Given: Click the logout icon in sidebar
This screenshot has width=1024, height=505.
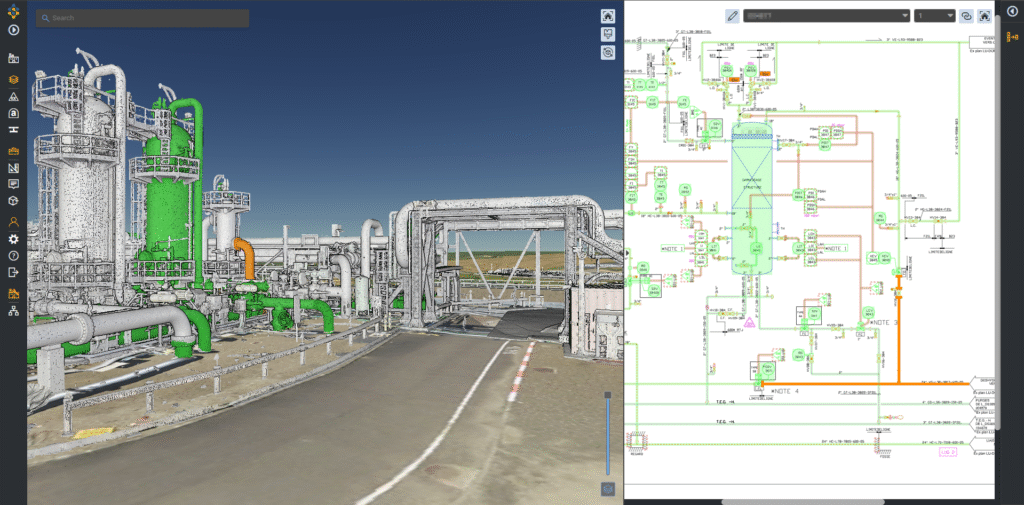Looking at the screenshot, I should pos(13,272).
